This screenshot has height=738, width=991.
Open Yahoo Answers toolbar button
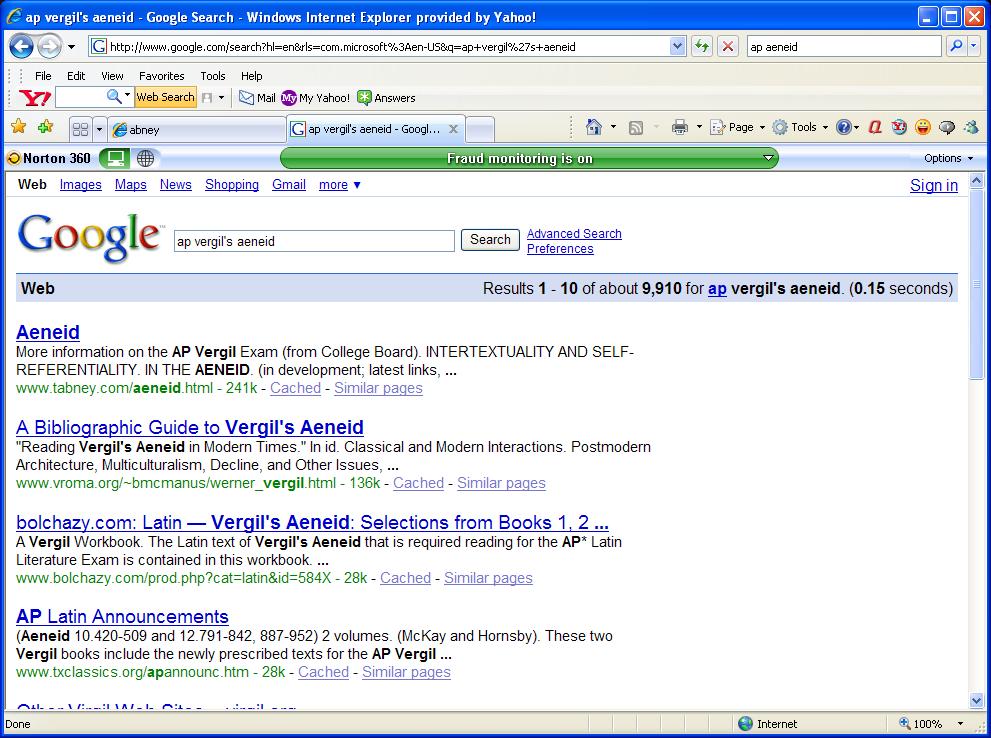pos(386,98)
